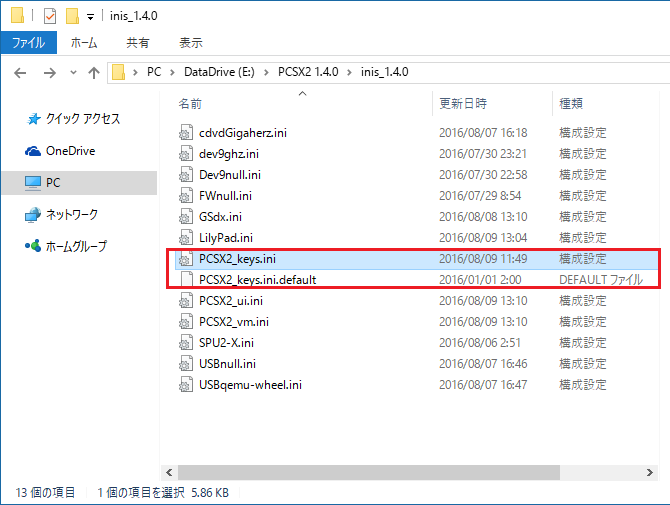
Task: Click the USBqemu-wheel.ini file icon
Action: click(x=185, y=385)
